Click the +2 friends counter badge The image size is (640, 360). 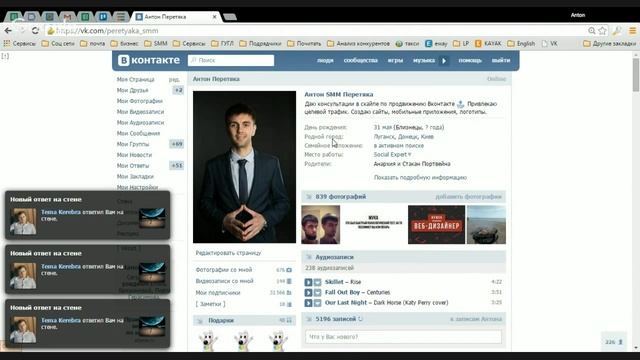pos(178,90)
